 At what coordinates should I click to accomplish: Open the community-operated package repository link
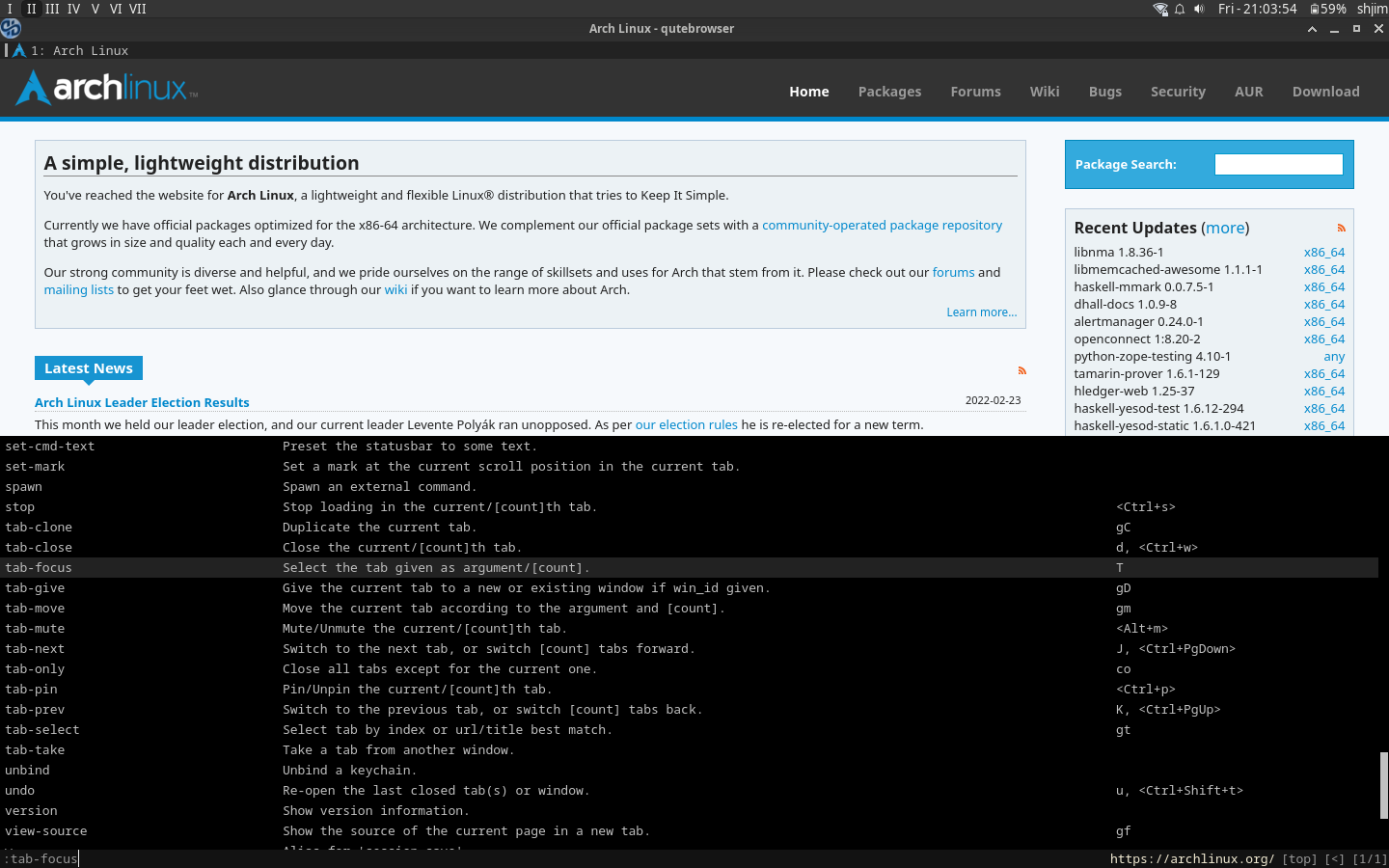click(x=882, y=225)
